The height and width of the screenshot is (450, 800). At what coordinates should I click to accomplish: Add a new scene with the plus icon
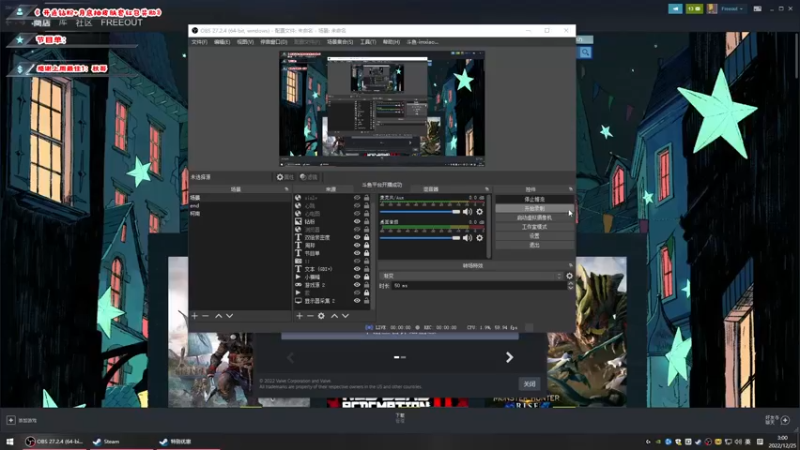pos(194,316)
